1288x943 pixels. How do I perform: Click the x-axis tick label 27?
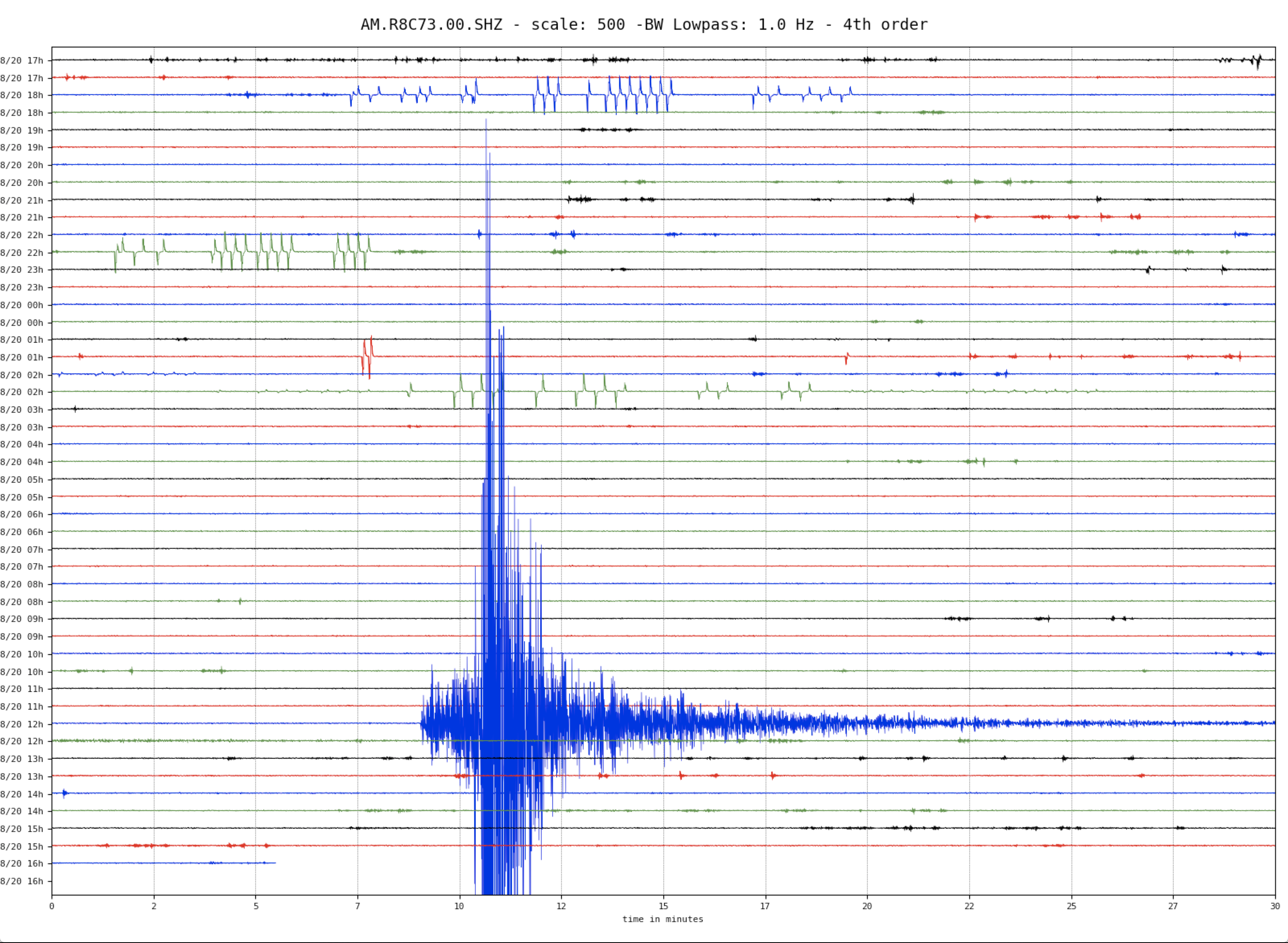[x=1173, y=906]
